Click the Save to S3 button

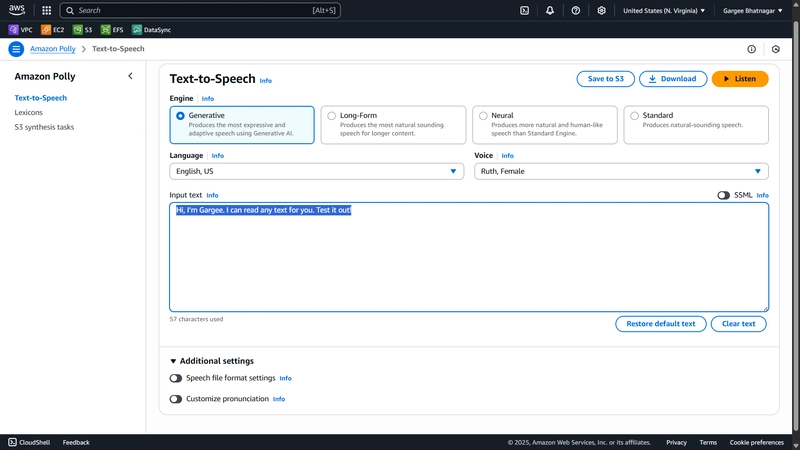click(x=606, y=79)
